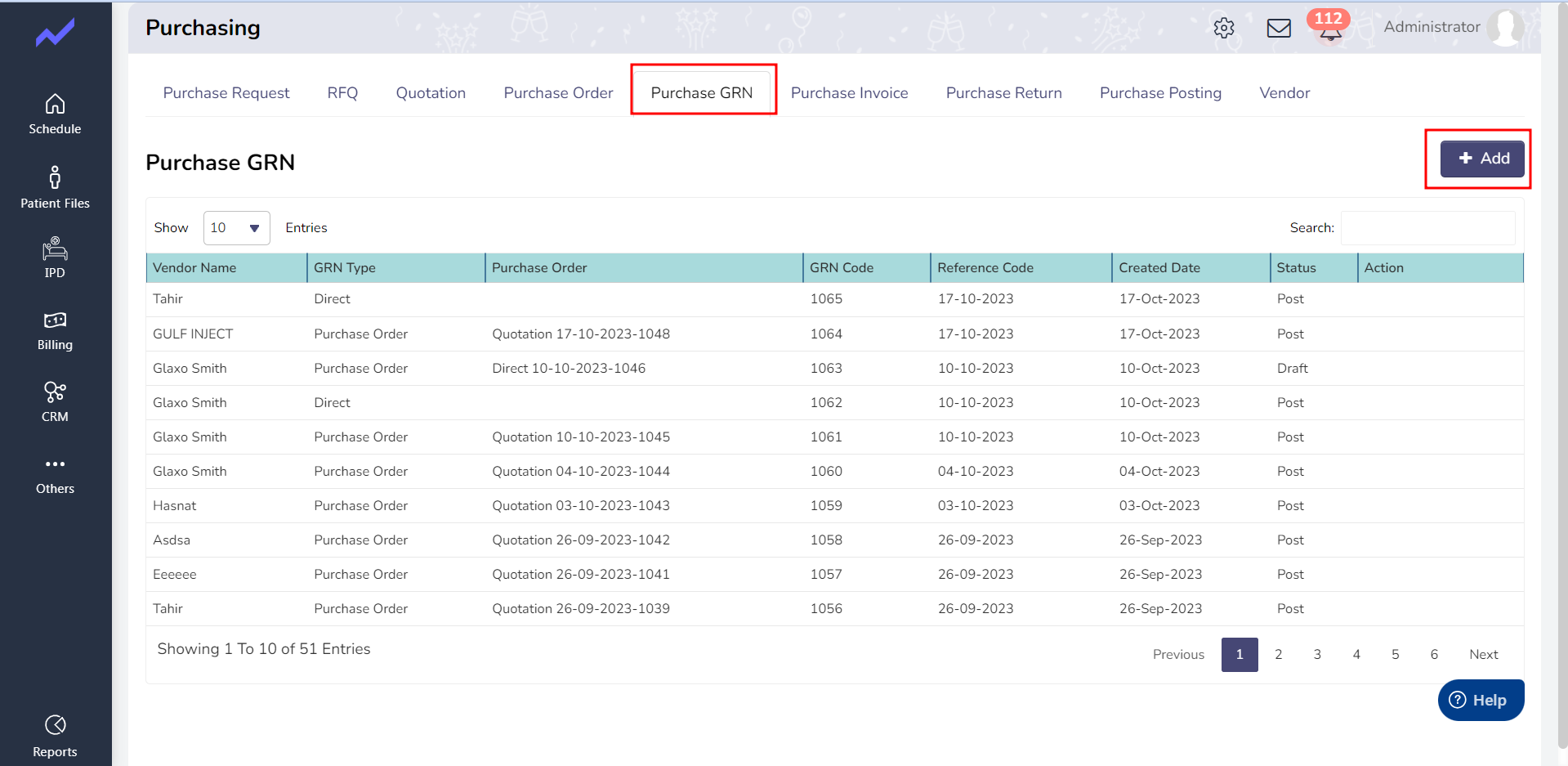Screen dimensions: 1568x766
Task: View notifications bell with 112 badge
Action: pyautogui.click(x=1329, y=26)
